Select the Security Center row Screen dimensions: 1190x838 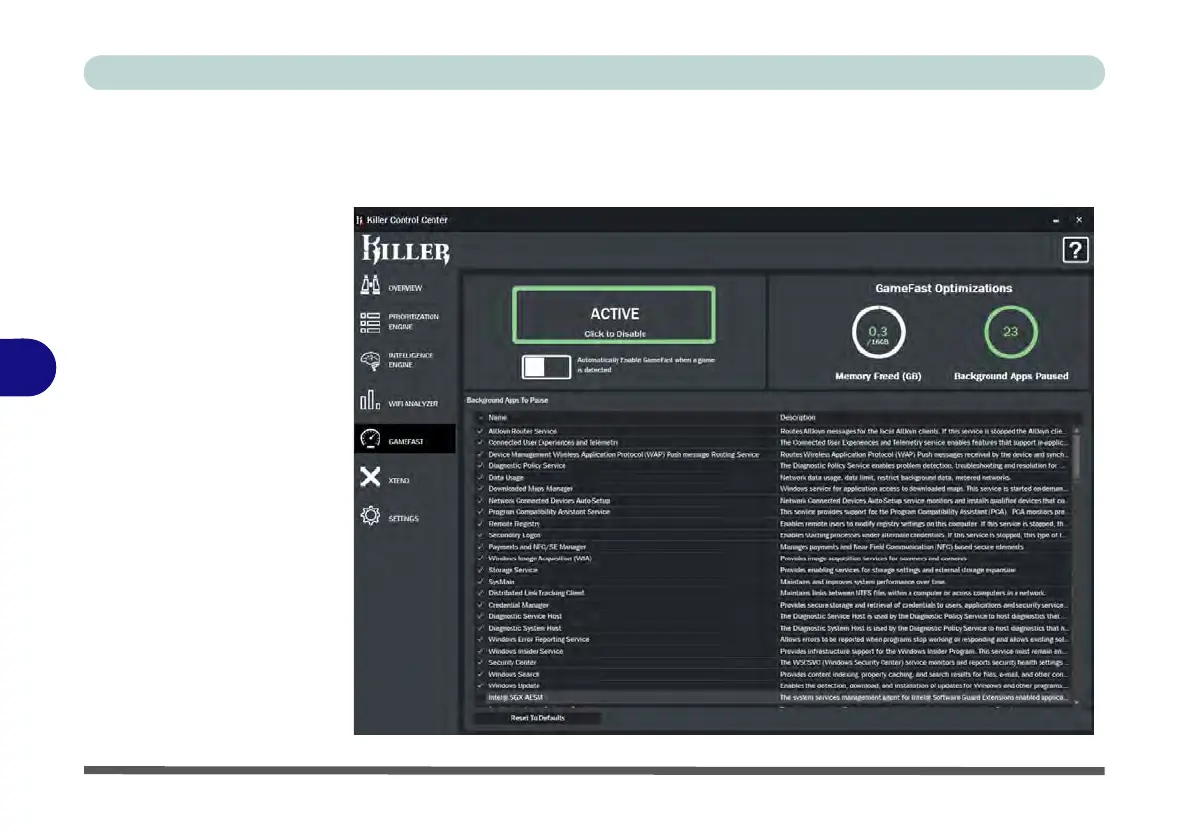[x=773, y=663]
